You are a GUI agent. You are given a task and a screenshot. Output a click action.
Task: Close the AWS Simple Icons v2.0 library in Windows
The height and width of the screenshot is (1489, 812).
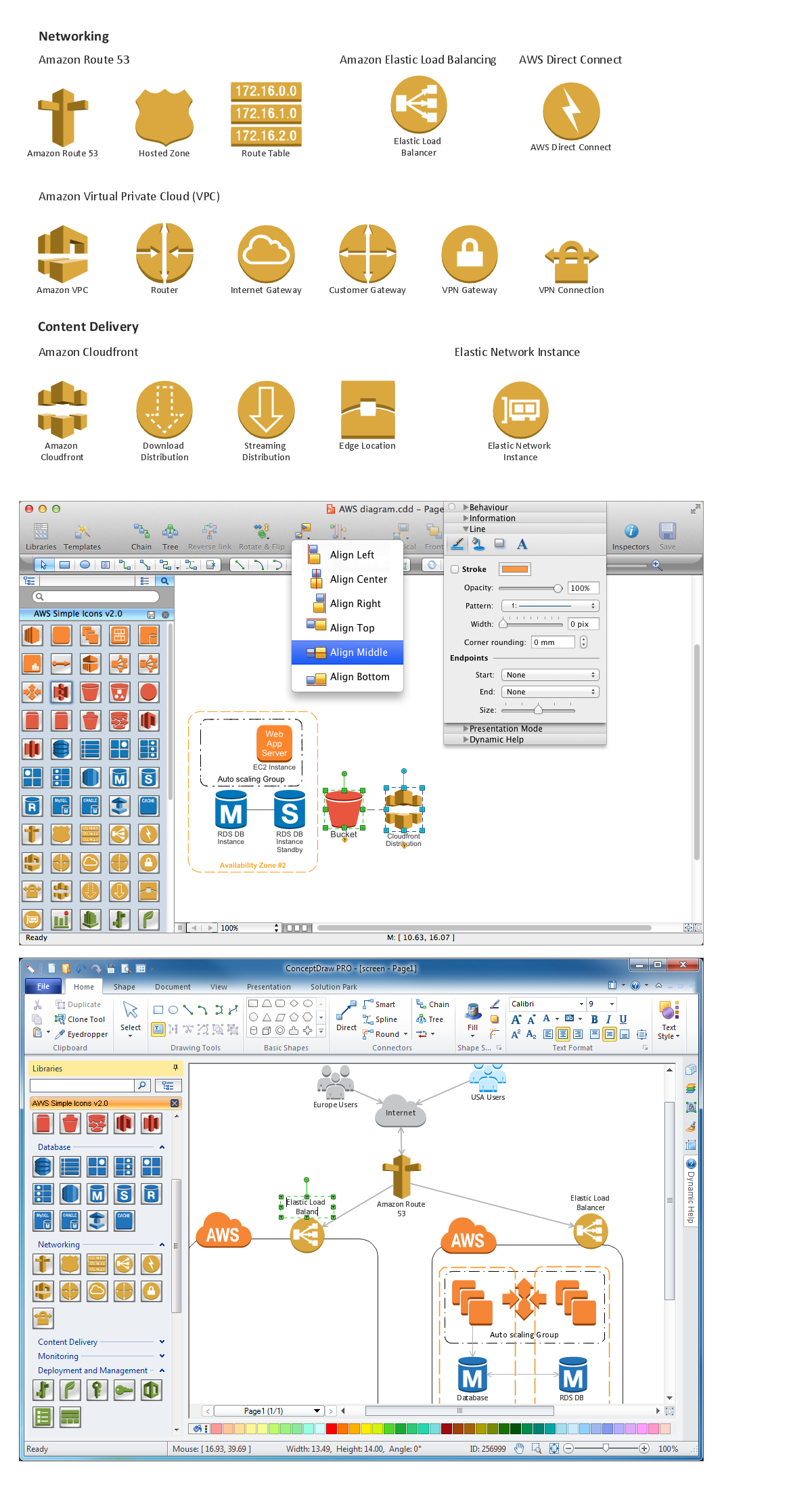pos(175,1103)
